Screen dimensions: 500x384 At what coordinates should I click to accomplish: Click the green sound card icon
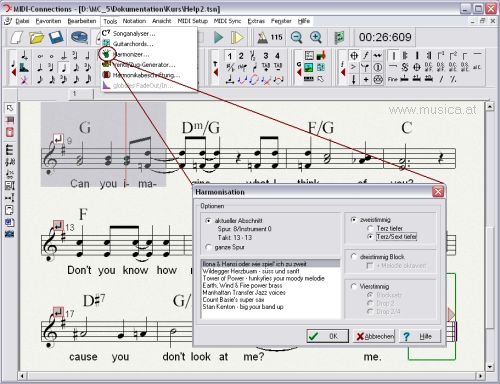coord(339,37)
